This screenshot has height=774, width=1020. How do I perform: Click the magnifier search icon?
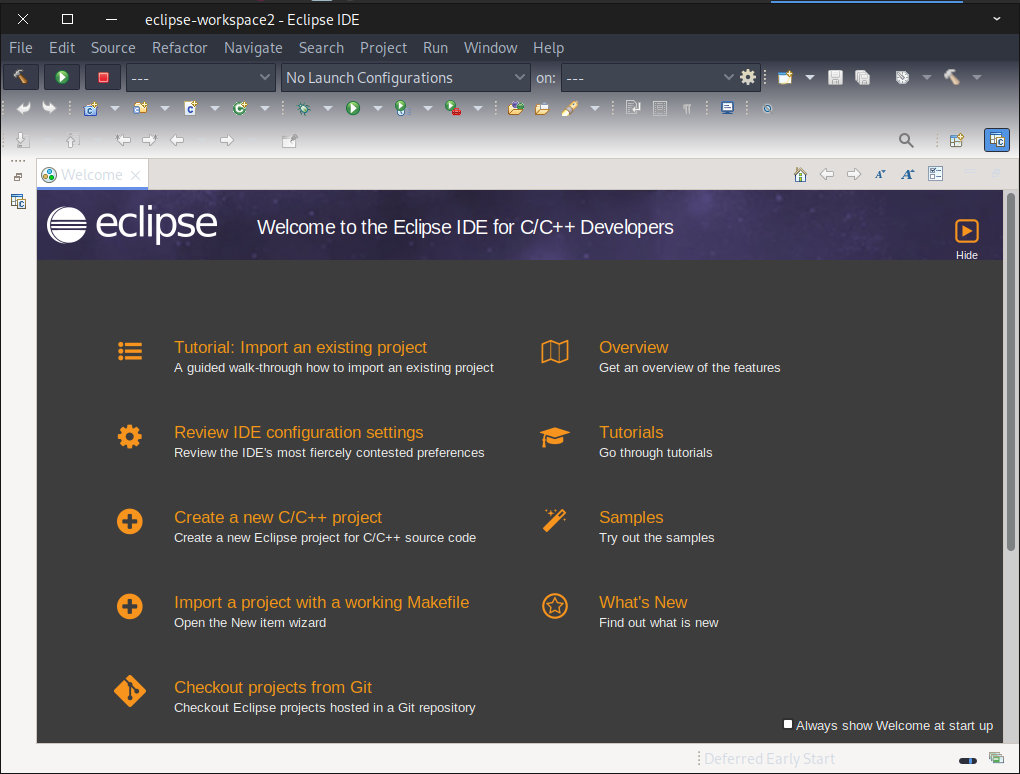click(906, 140)
